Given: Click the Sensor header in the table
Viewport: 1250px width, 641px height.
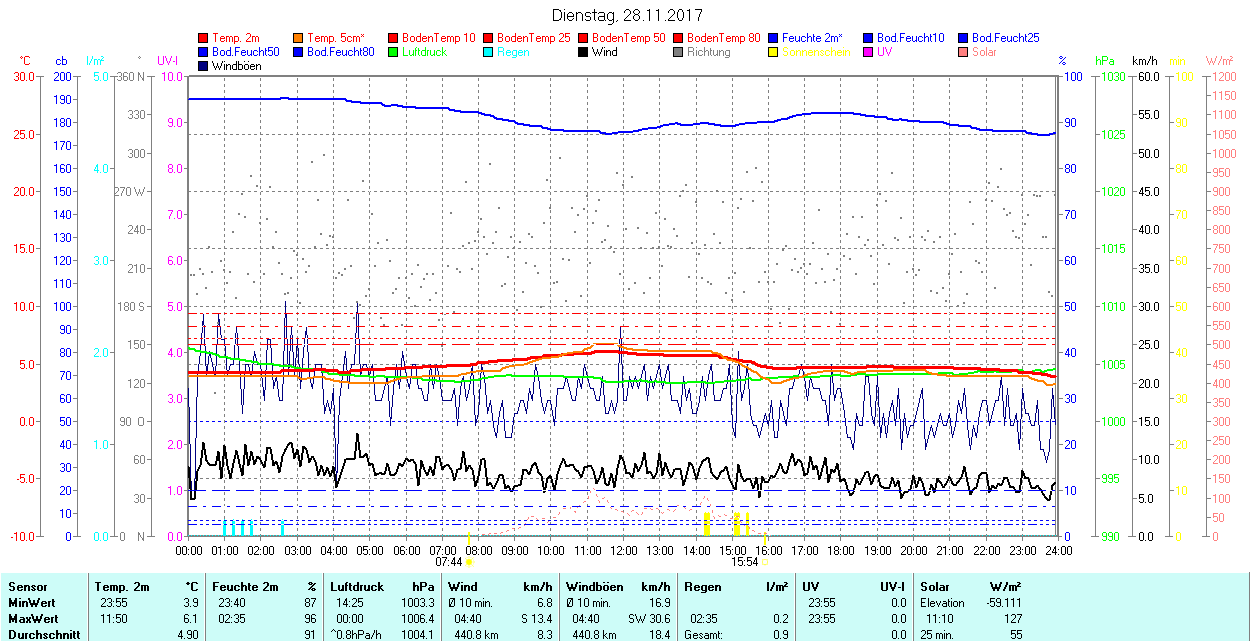Looking at the screenshot, I should tap(27, 587).
